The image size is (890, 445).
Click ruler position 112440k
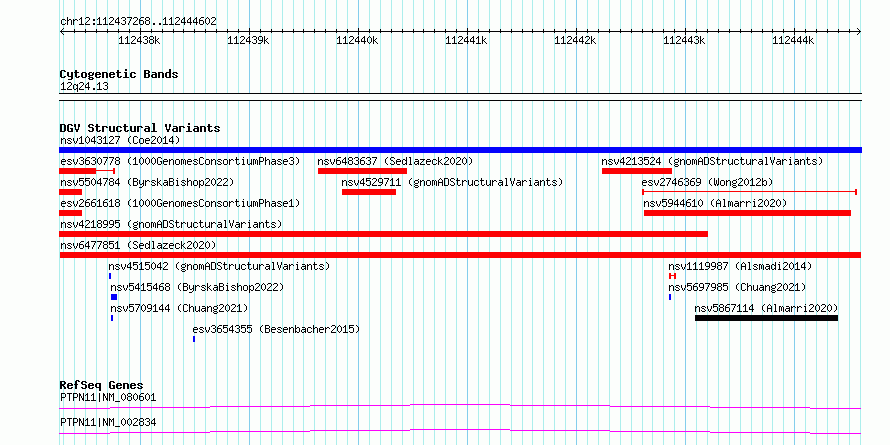pos(357,40)
